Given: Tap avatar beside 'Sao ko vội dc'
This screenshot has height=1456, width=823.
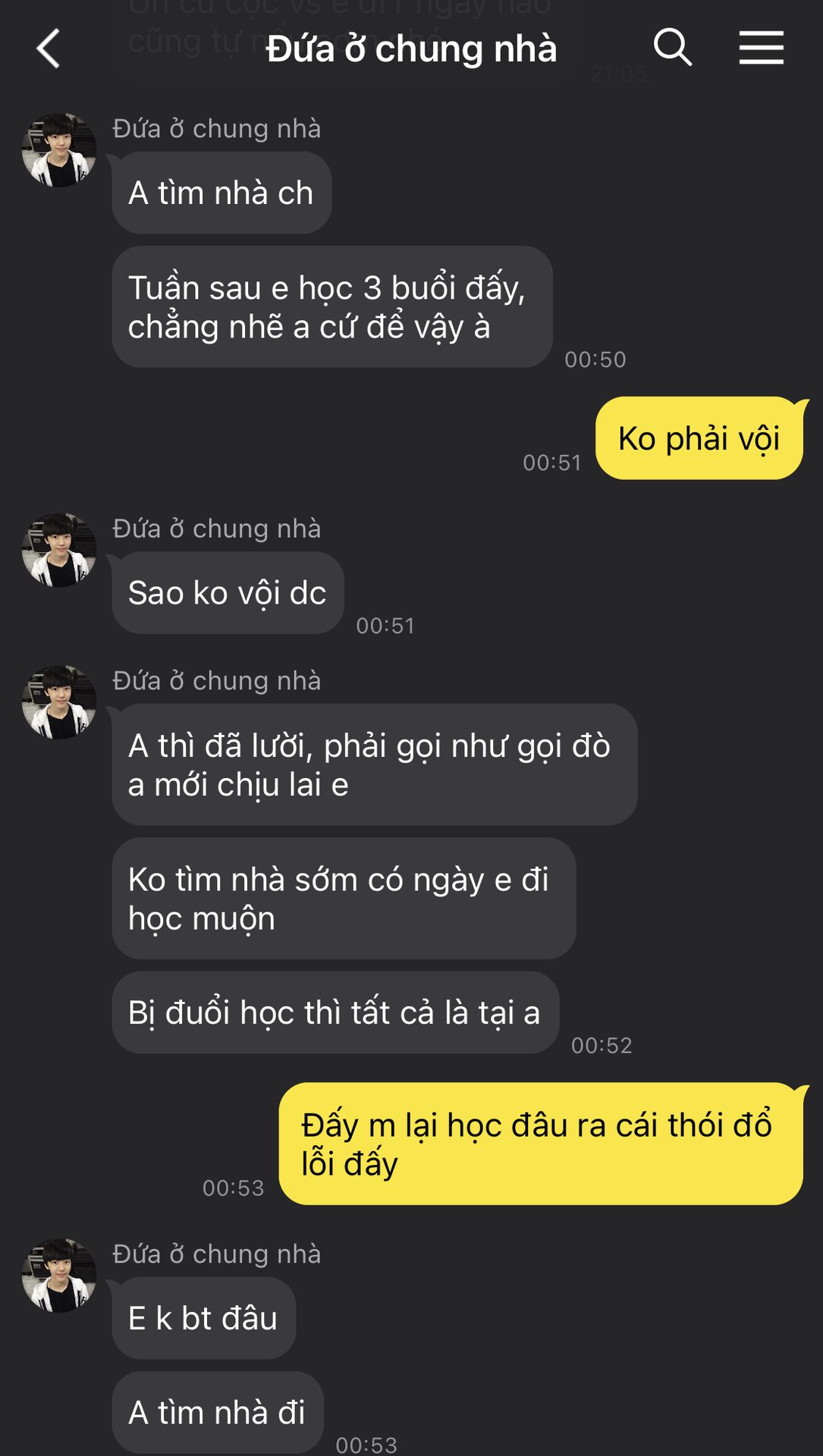Looking at the screenshot, I should [59, 550].
